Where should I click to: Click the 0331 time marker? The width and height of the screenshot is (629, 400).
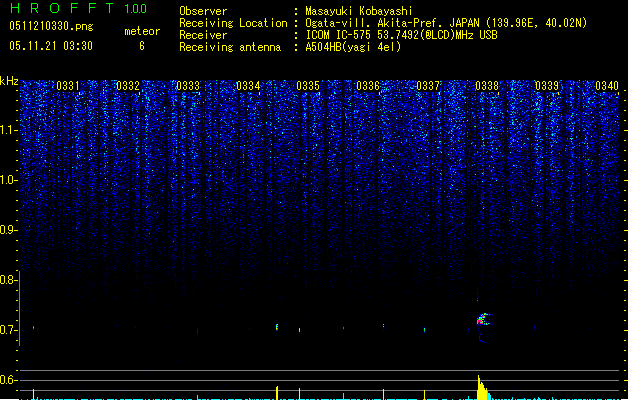[68, 86]
